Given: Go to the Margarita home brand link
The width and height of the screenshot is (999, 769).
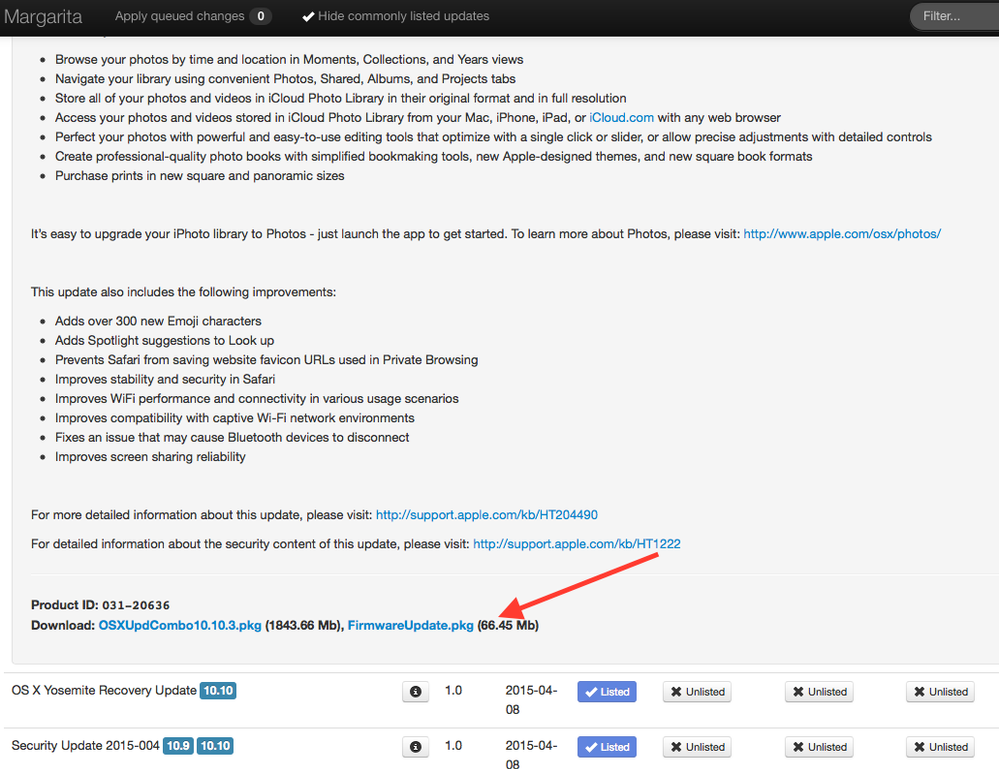Looking at the screenshot, I should coord(43,17).
